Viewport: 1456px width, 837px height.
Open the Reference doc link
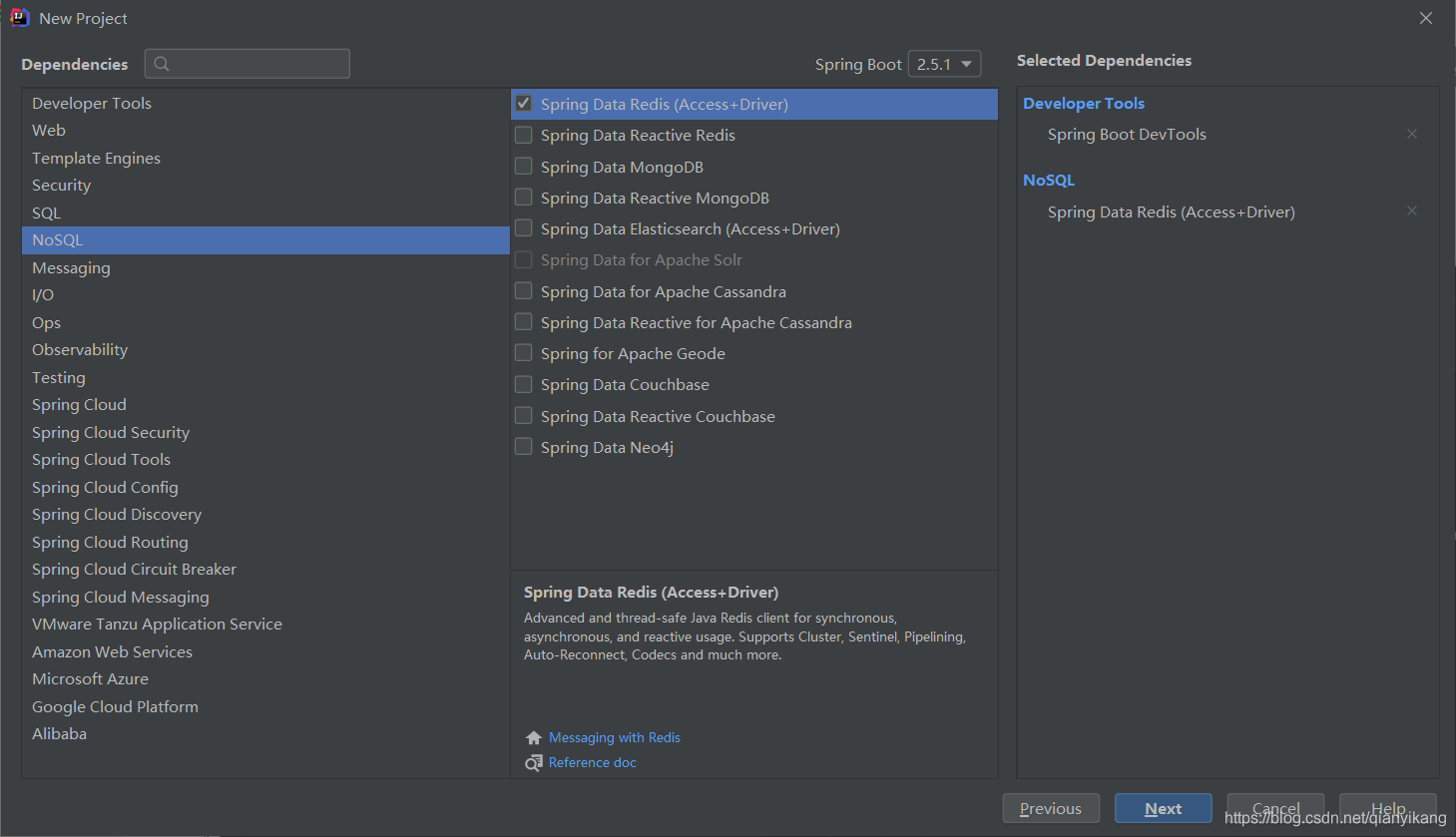tap(593, 763)
